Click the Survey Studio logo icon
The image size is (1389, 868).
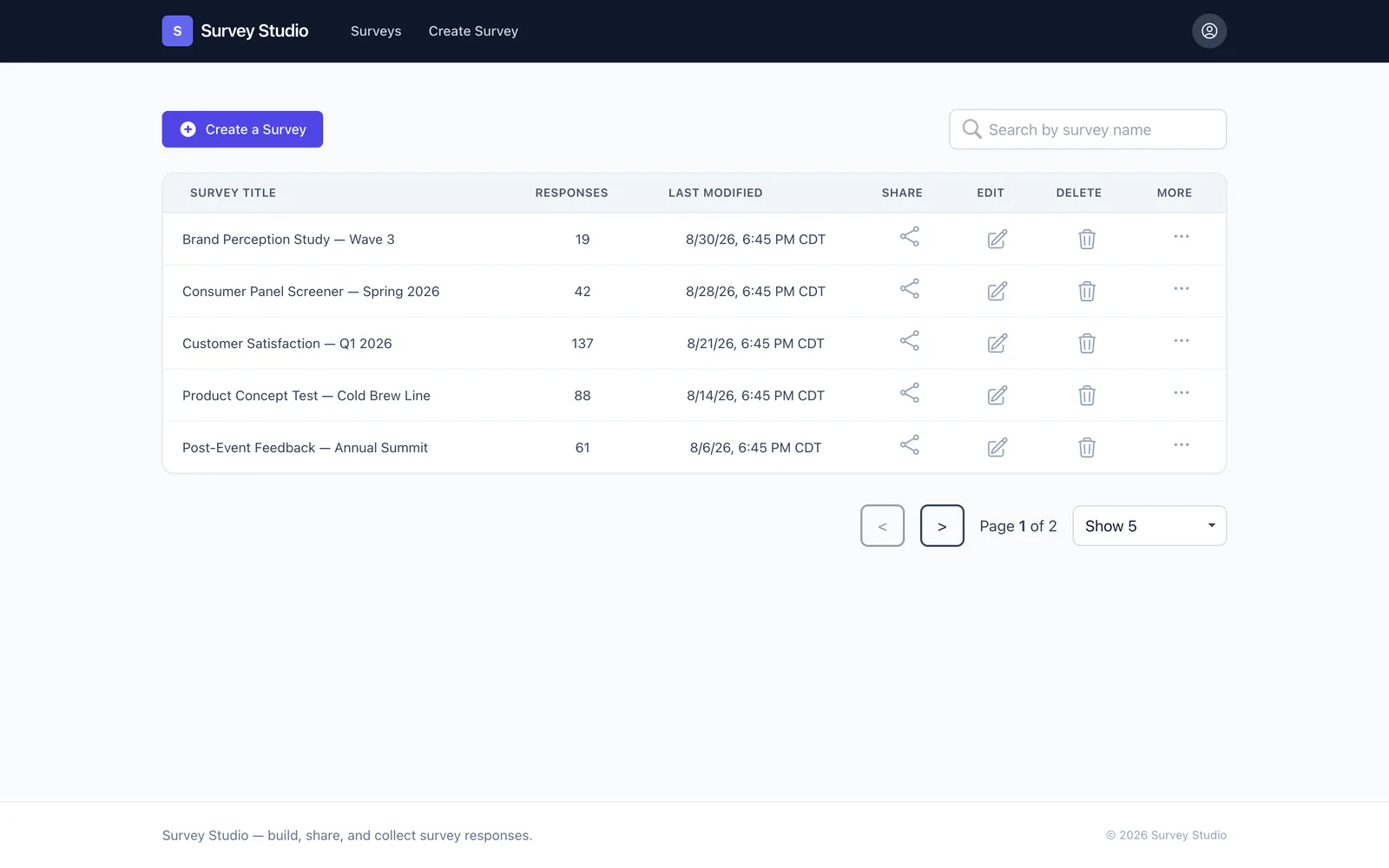[x=177, y=31]
